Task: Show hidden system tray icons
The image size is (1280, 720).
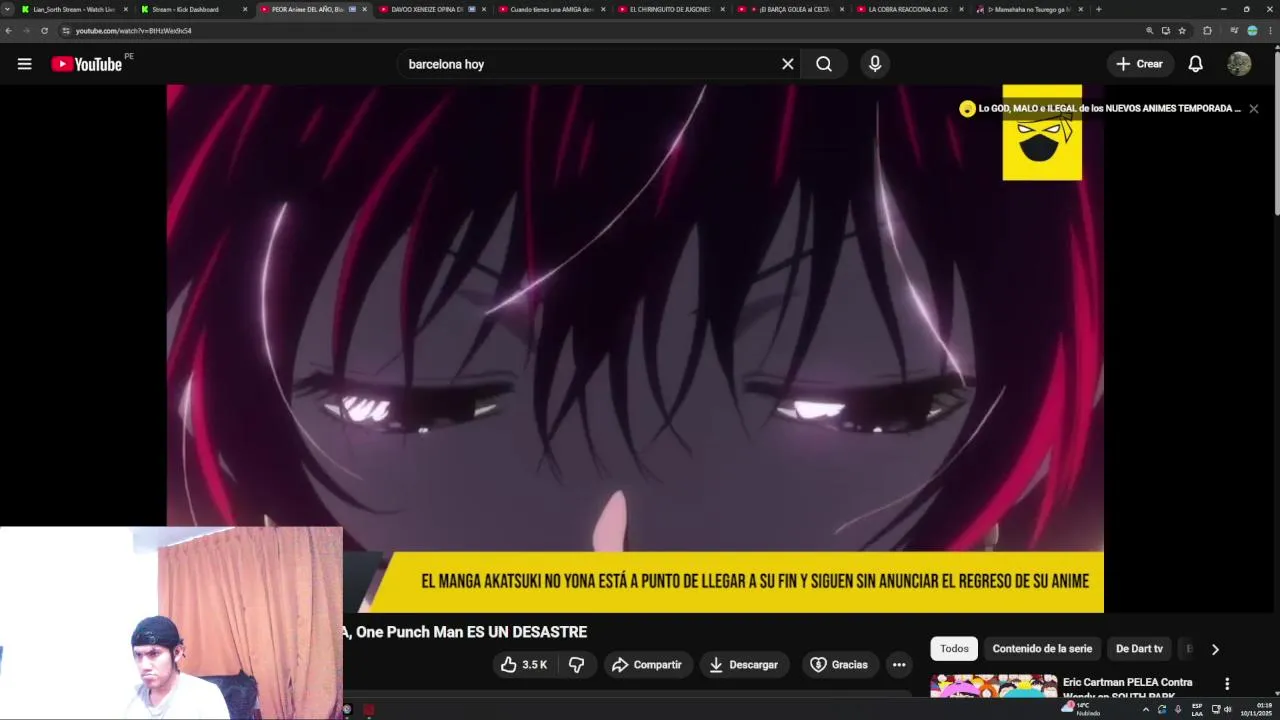Action: point(1146,709)
